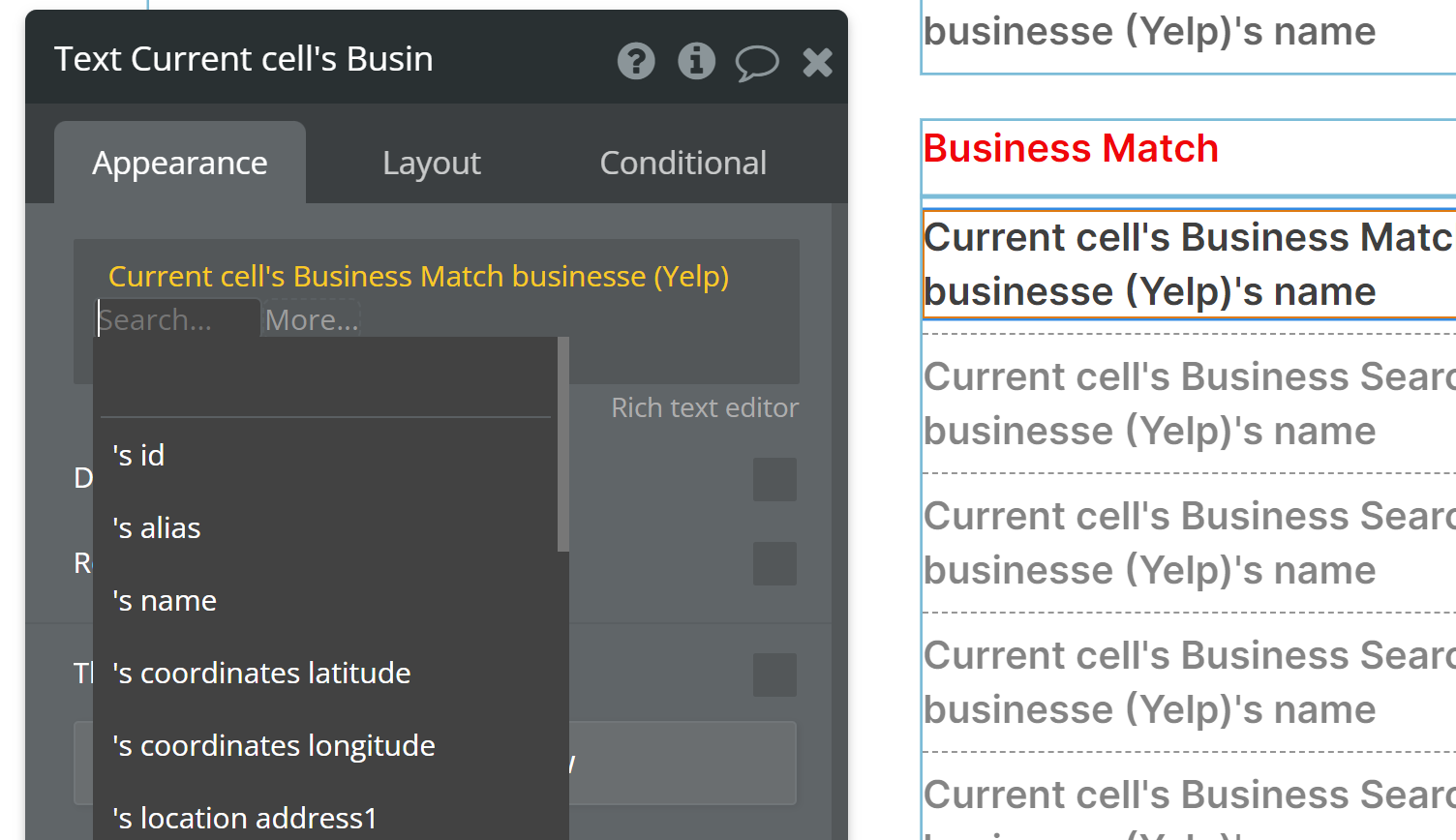
Task: Switch to the Layout tab
Action: [432, 164]
